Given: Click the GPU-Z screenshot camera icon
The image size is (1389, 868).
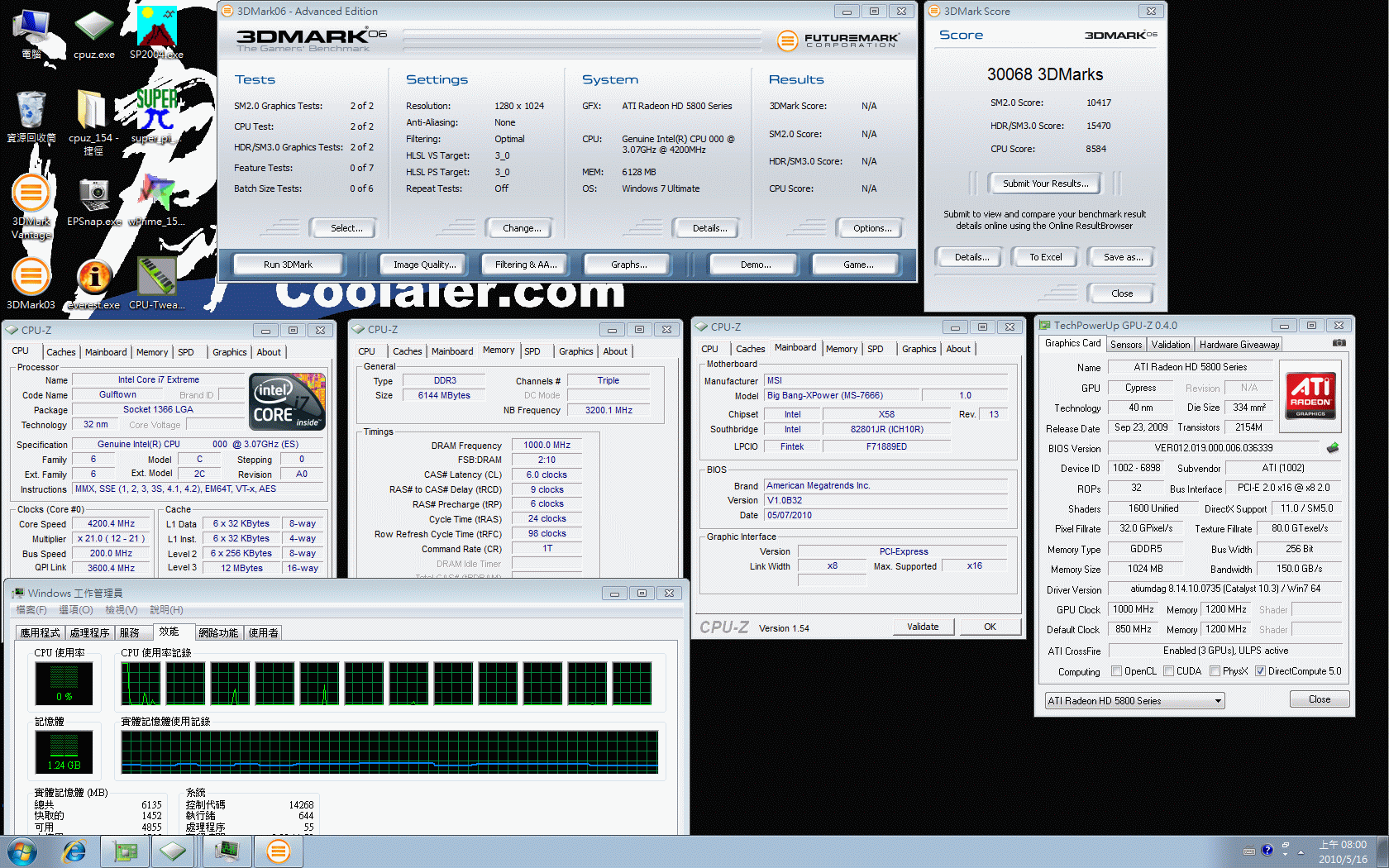Looking at the screenshot, I should (1339, 343).
